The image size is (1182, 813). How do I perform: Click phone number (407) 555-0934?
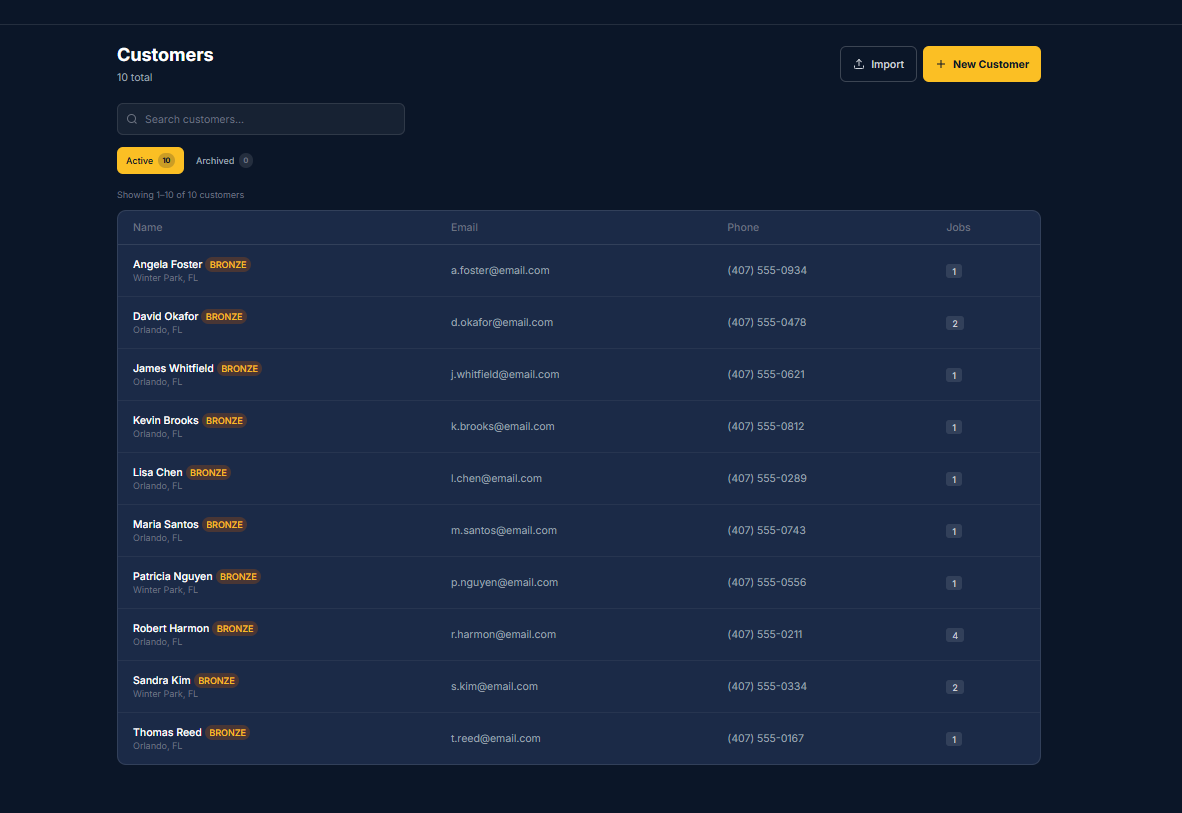click(767, 270)
